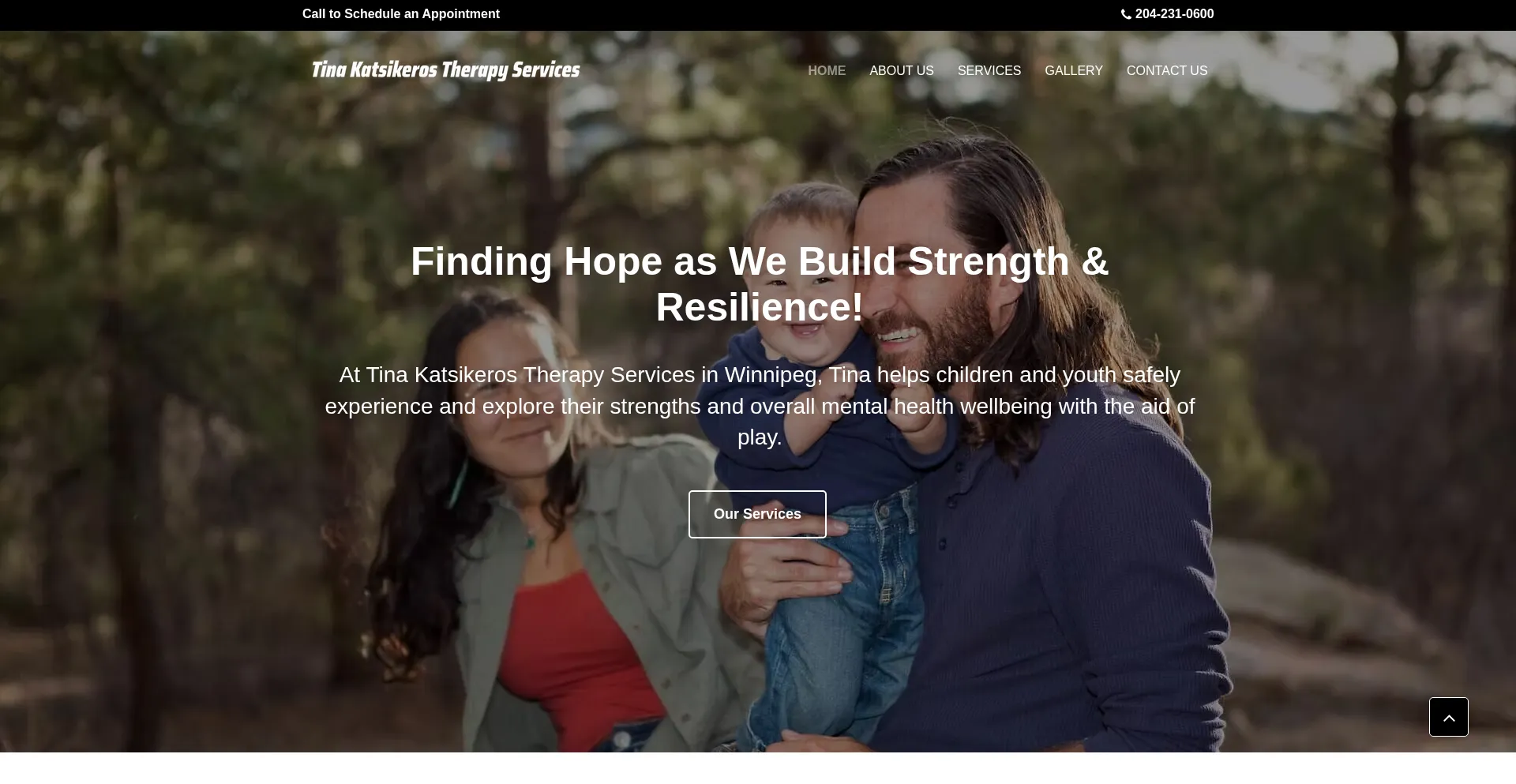Click the word Resilience! in the heading
Image resolution: width=1516 pixels, height=784 pixels.
tap(760, 307)
